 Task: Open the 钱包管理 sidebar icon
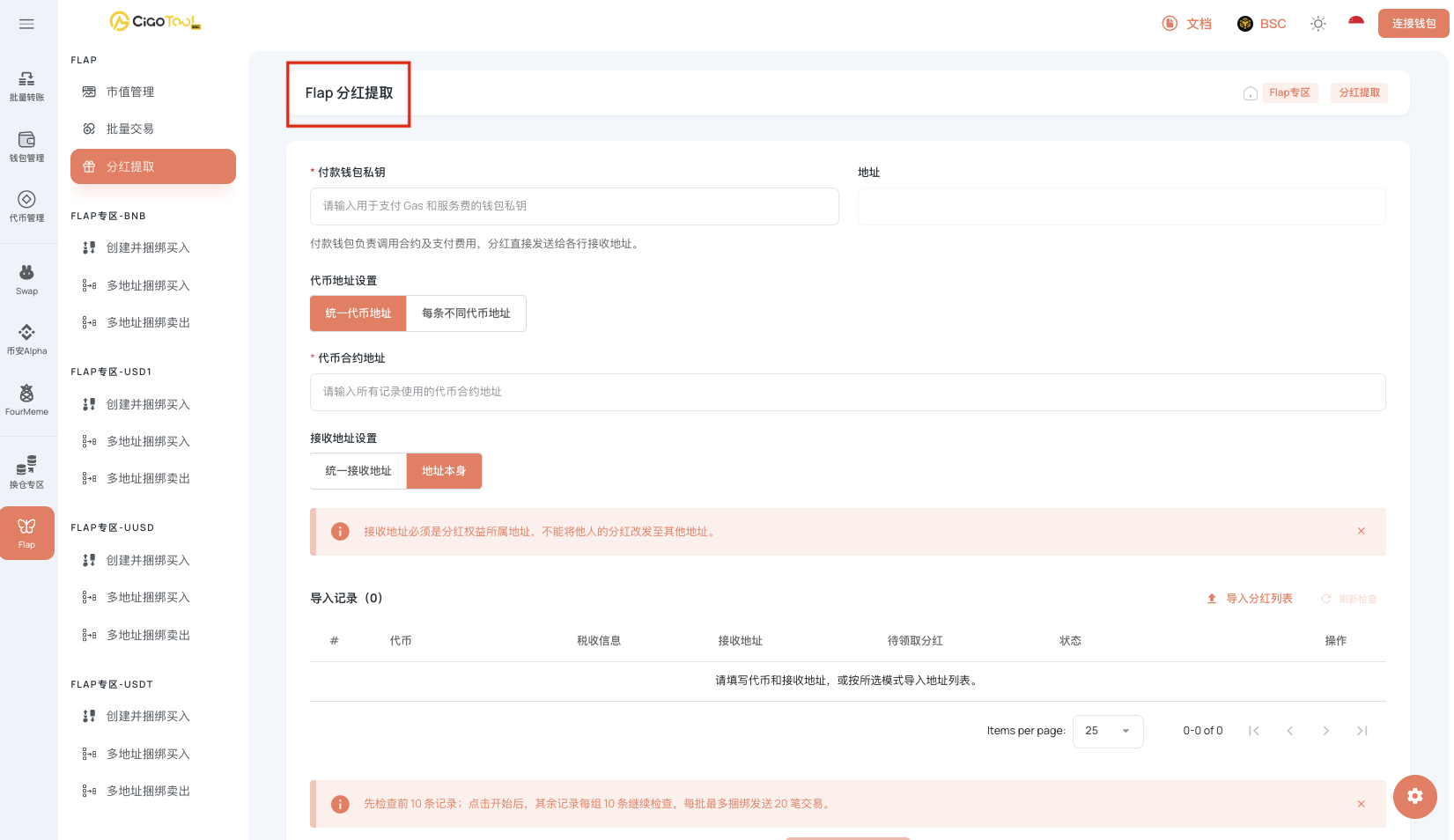[27, 147]
